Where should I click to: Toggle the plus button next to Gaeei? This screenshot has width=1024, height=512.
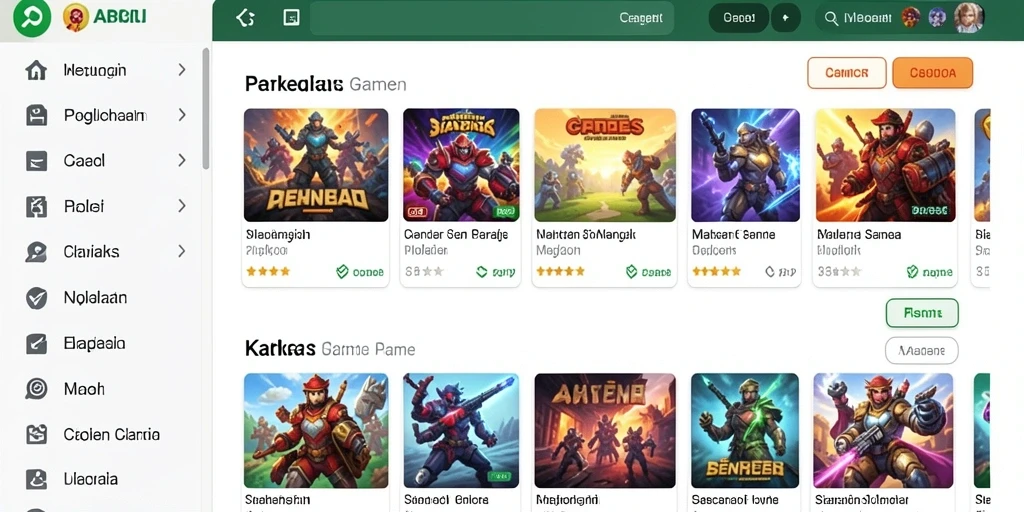[786, 18]
